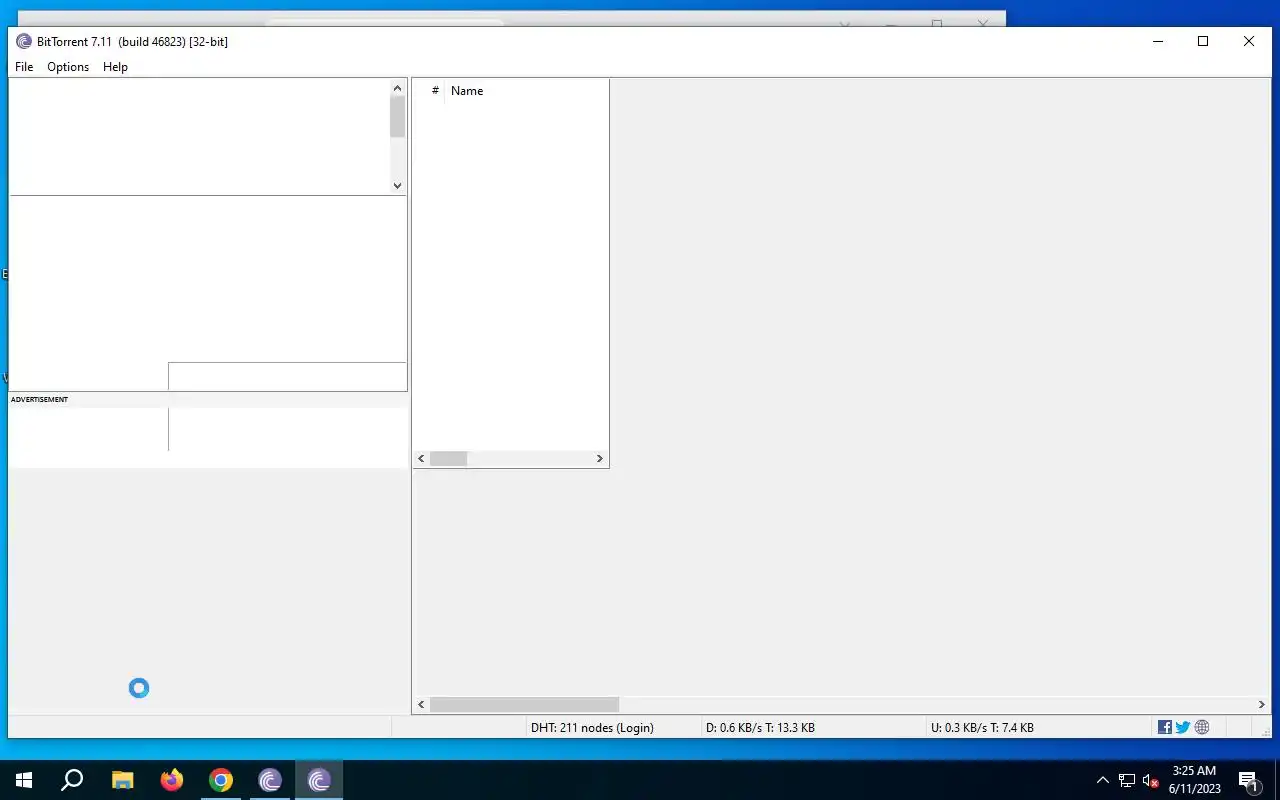The width and height of the screenshot is (1280, 800).
Task: Click the main bottom scrollbar thumb
Action: point(525,705)
